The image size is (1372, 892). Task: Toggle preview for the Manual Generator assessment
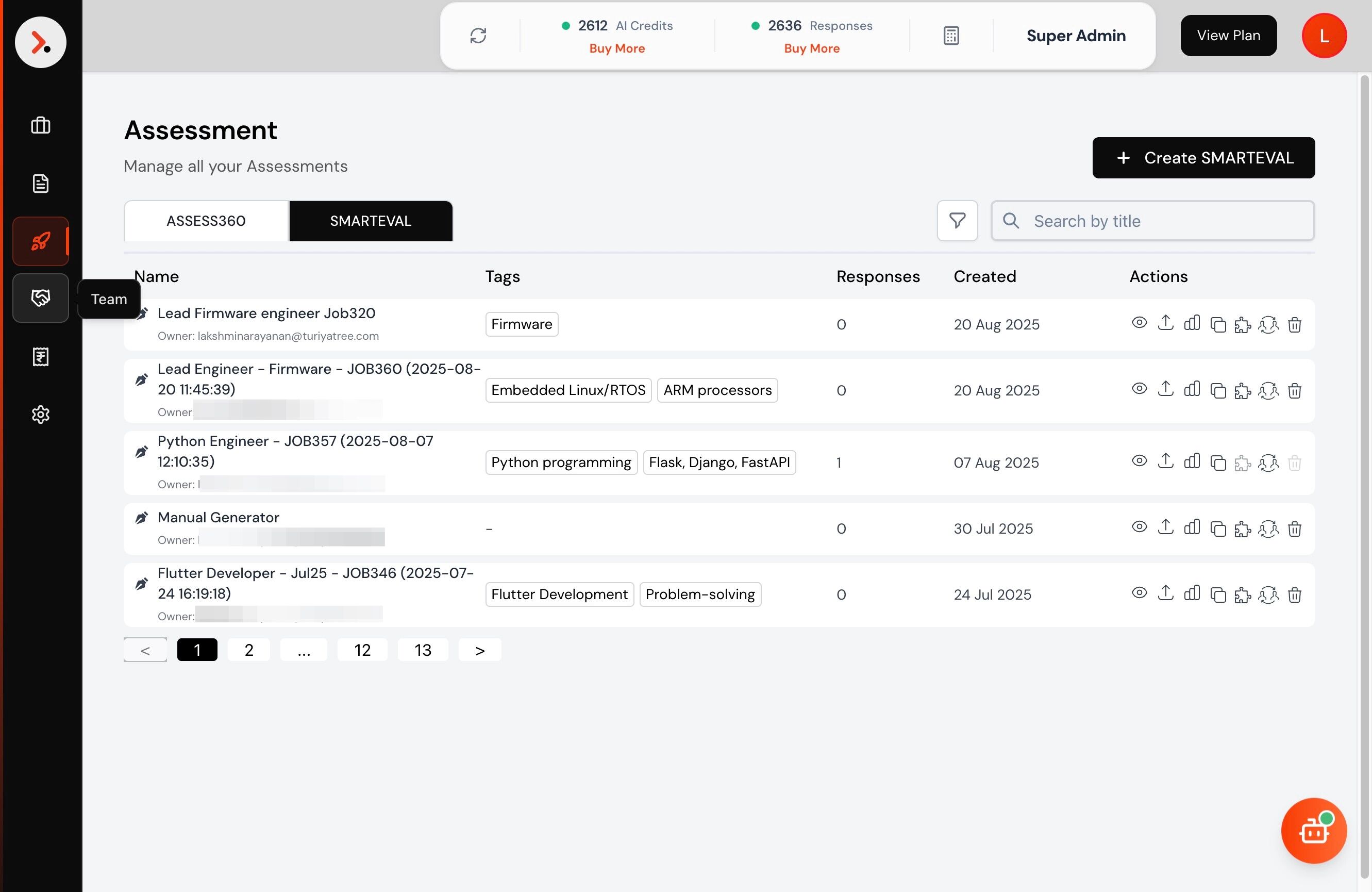pos(1140,527)
